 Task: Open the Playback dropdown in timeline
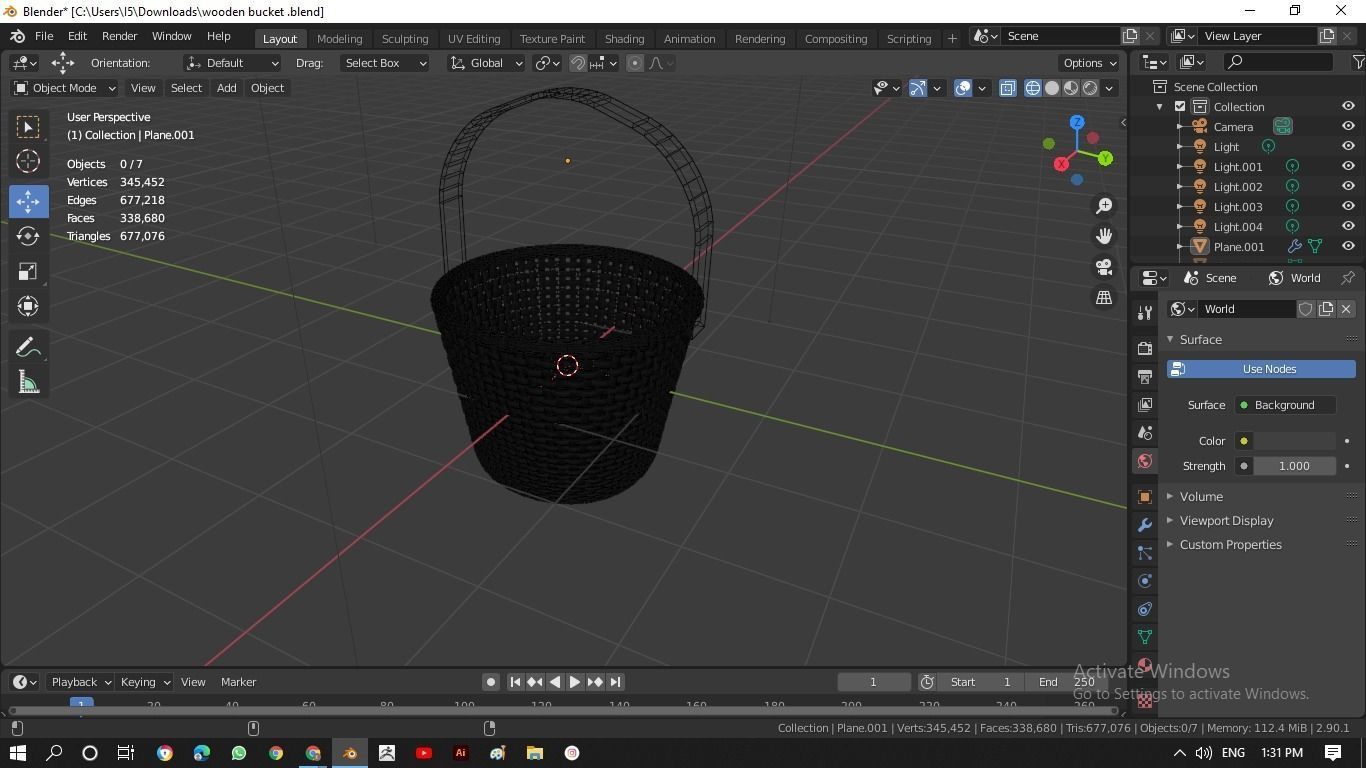pyautogui.click(x=79, y=682)
